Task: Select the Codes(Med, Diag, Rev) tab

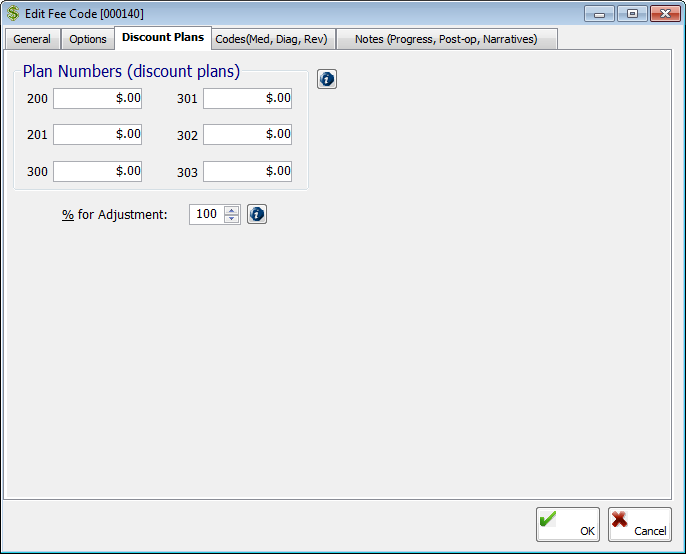Action: pos(272,39)
